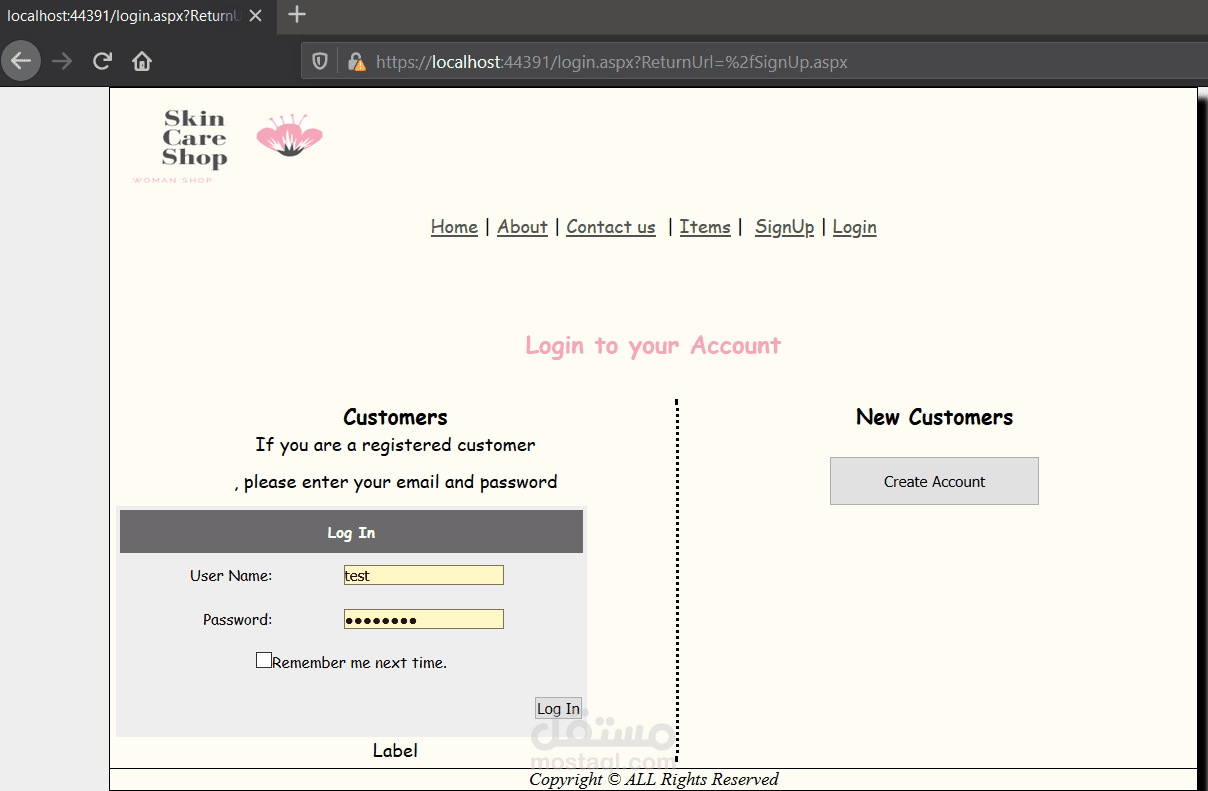Click the tracking protection shield icon
This screenshot has width=1208, height=791.
click(319, 61)
